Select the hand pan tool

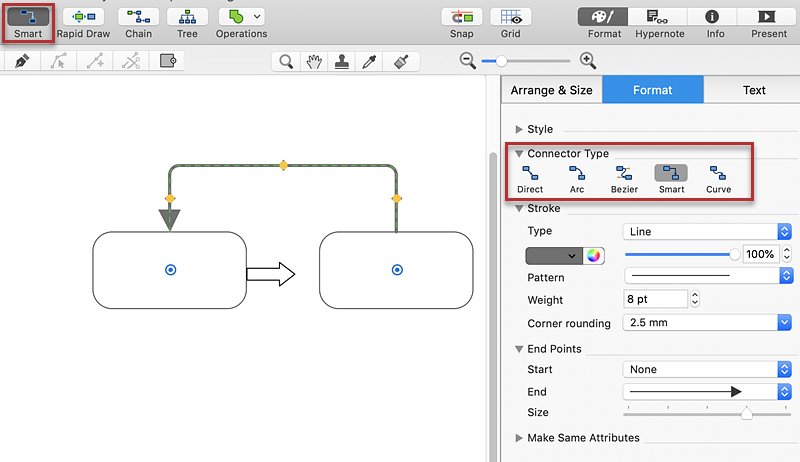(314, 62)
